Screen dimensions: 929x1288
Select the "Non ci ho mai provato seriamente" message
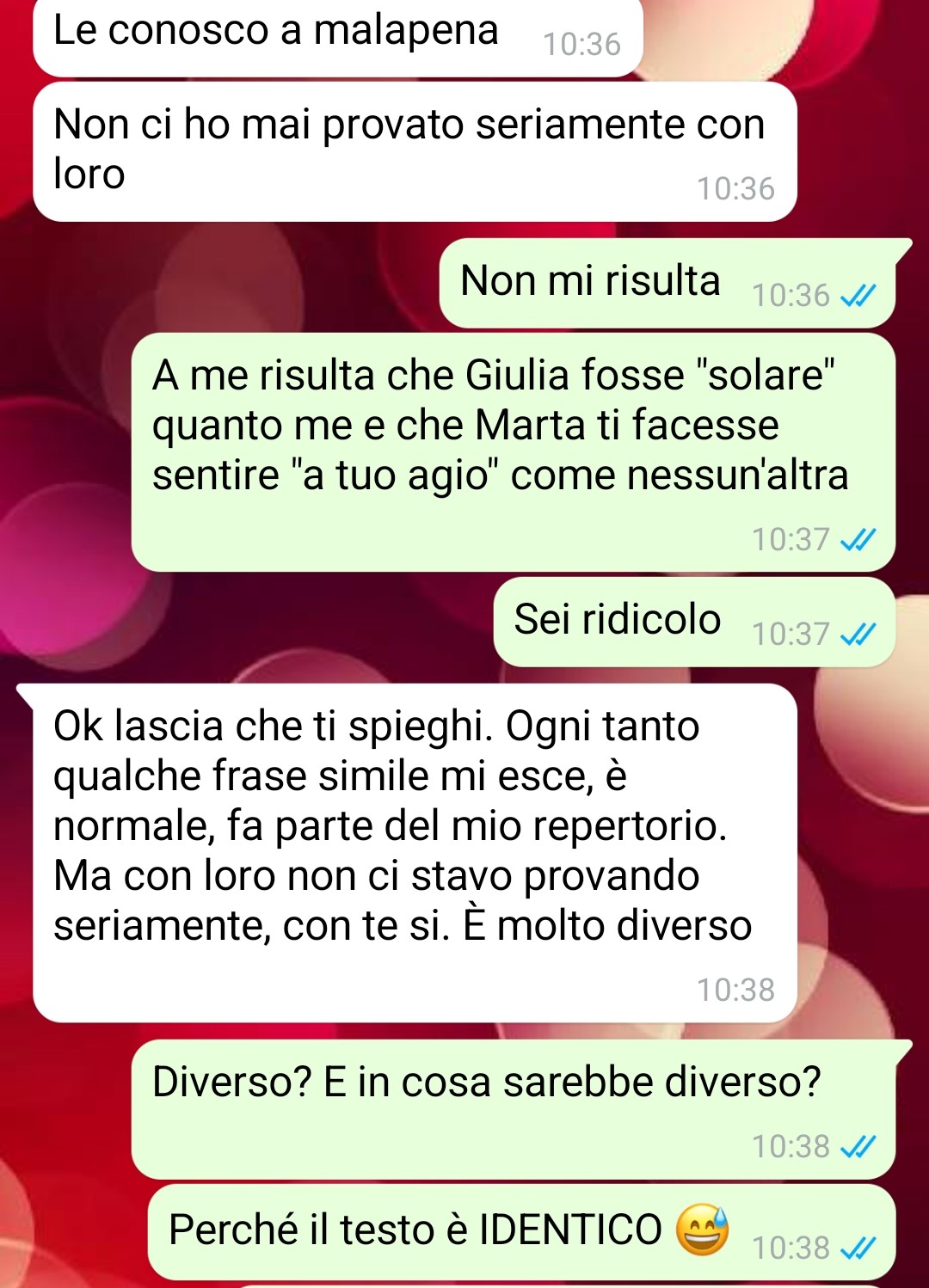point(415,151)
